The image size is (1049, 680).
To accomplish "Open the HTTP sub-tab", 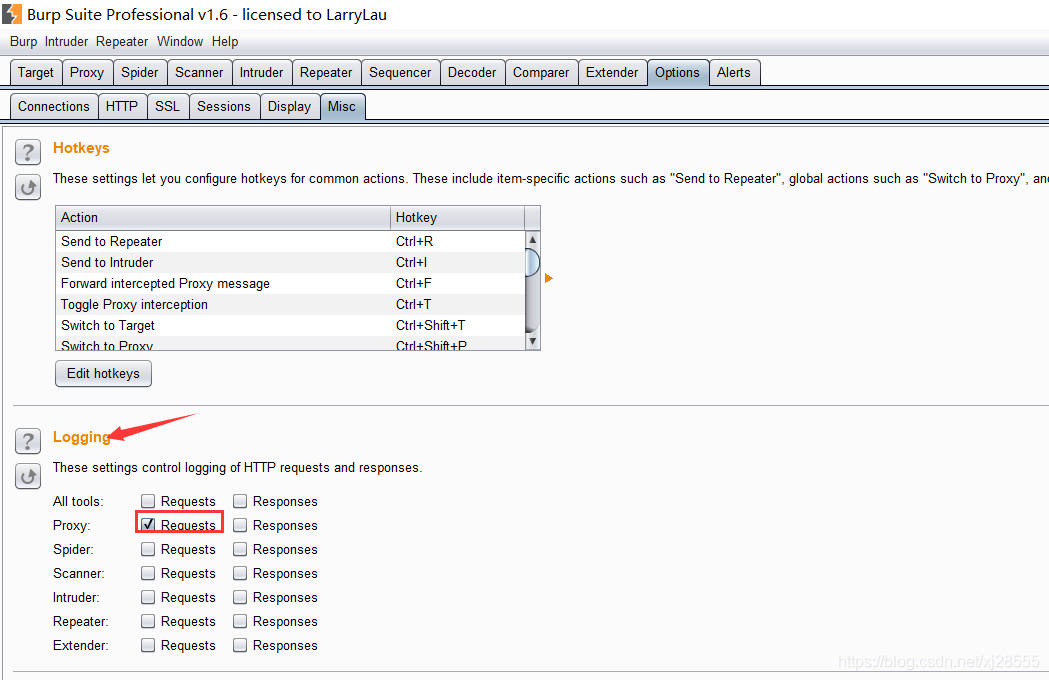I will pos(122,106).
